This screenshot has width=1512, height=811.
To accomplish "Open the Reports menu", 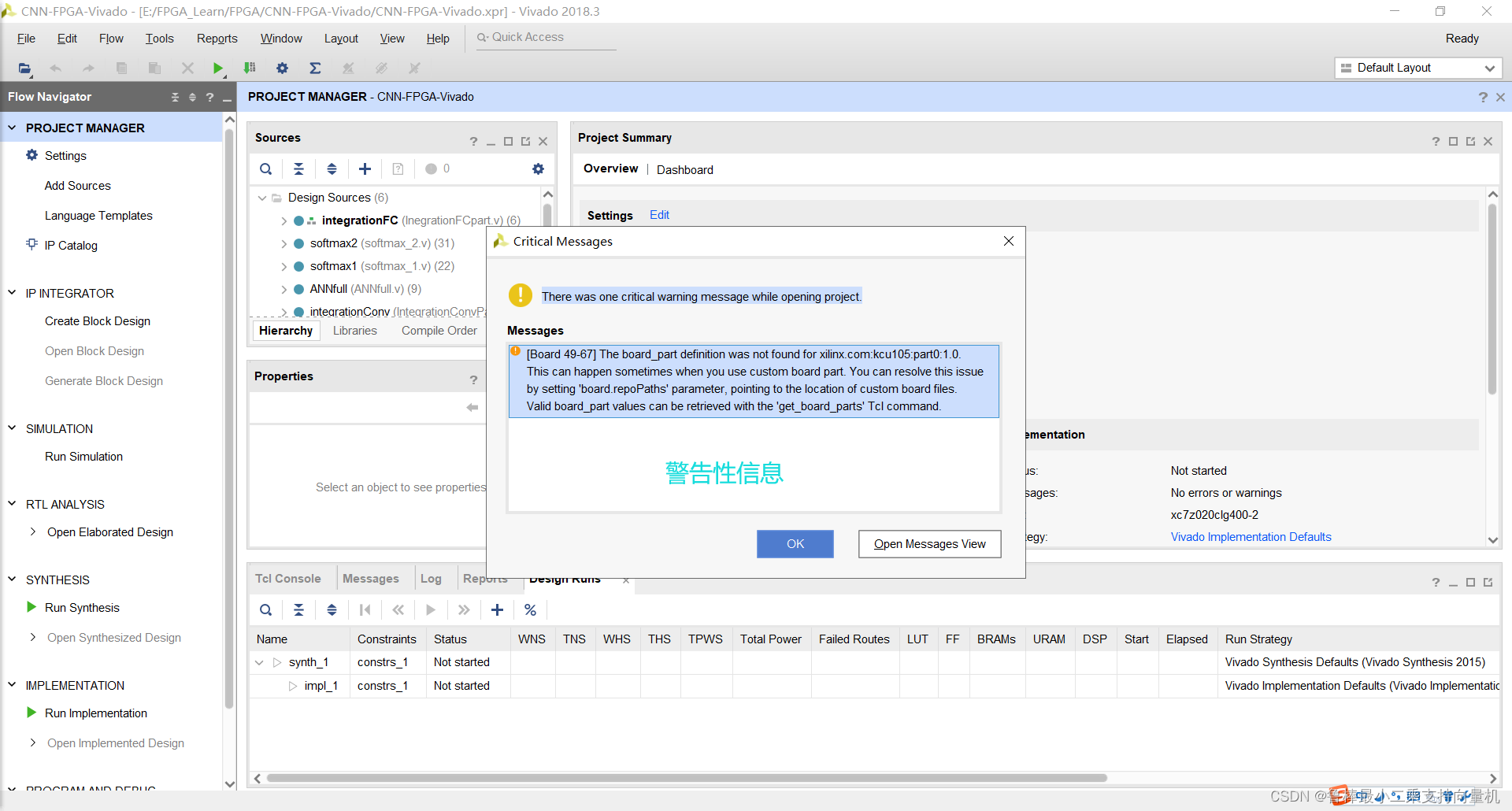I will (217, 39).
